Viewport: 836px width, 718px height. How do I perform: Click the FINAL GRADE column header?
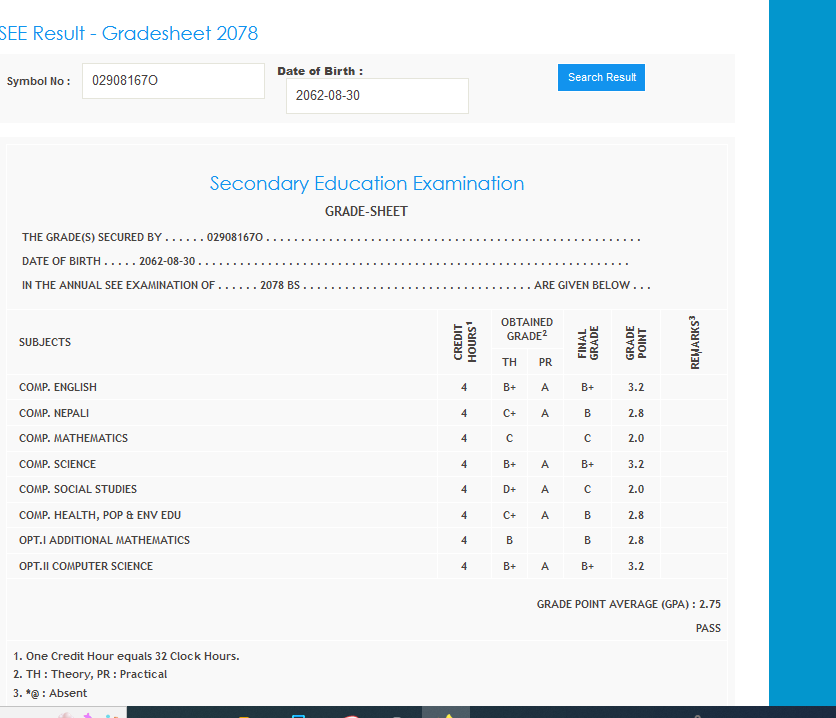pos(587,342)
